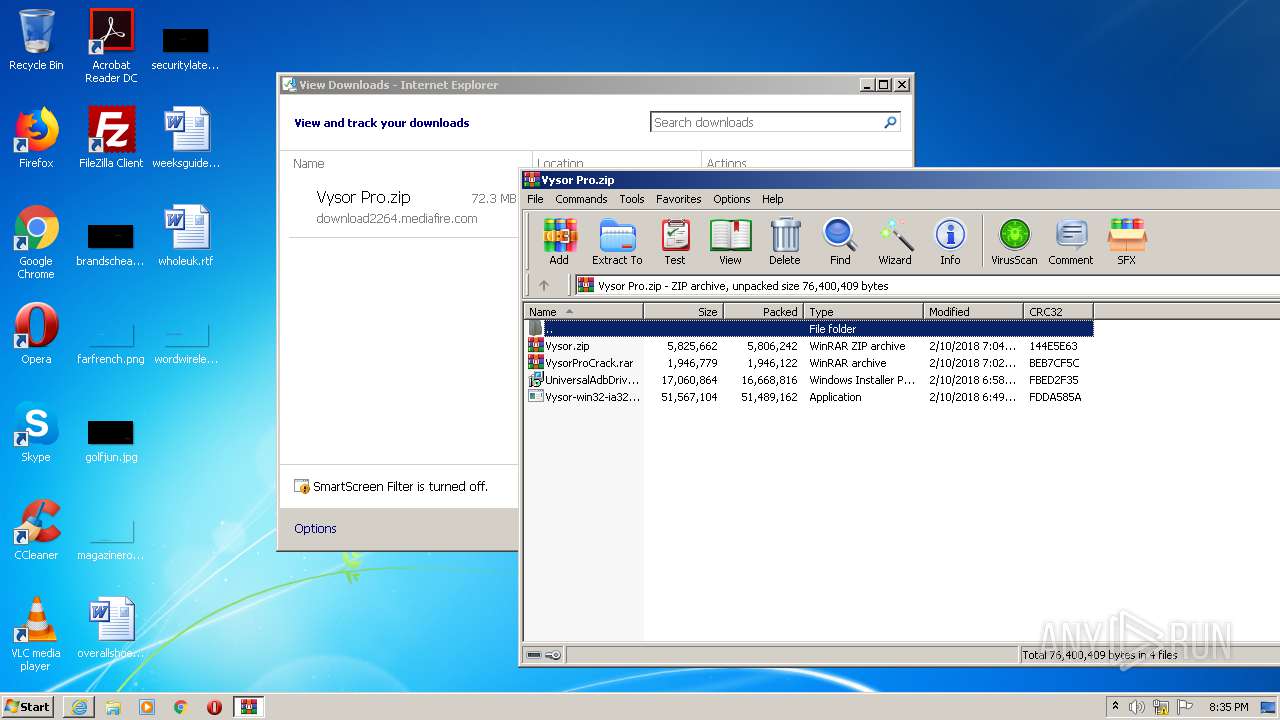Open FileZilla Client desktop shortcut
The height and width of the screenshot is (720, 1280).
111,138
